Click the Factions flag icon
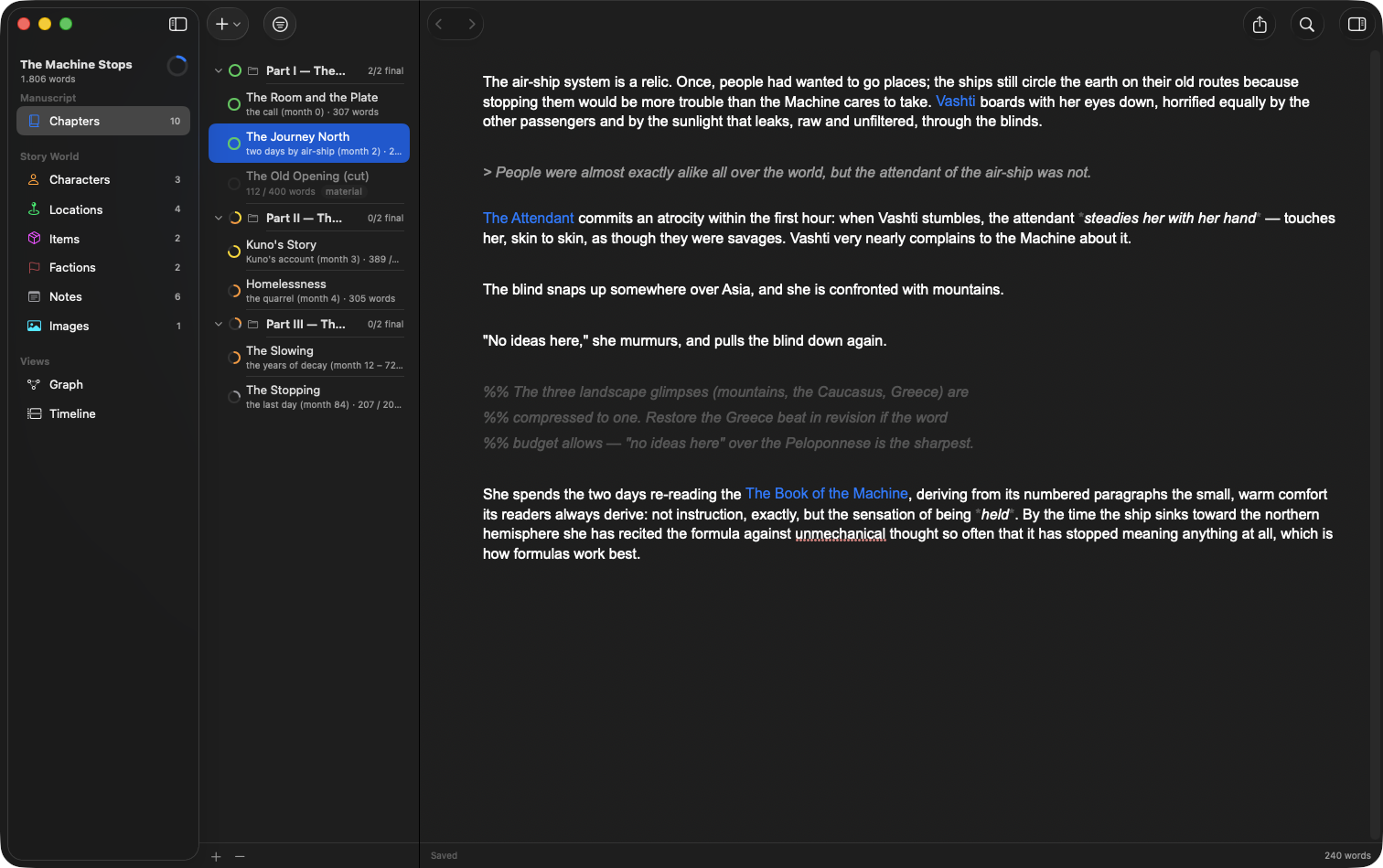Screen dimensions: 1383x868 coord(34,268)
